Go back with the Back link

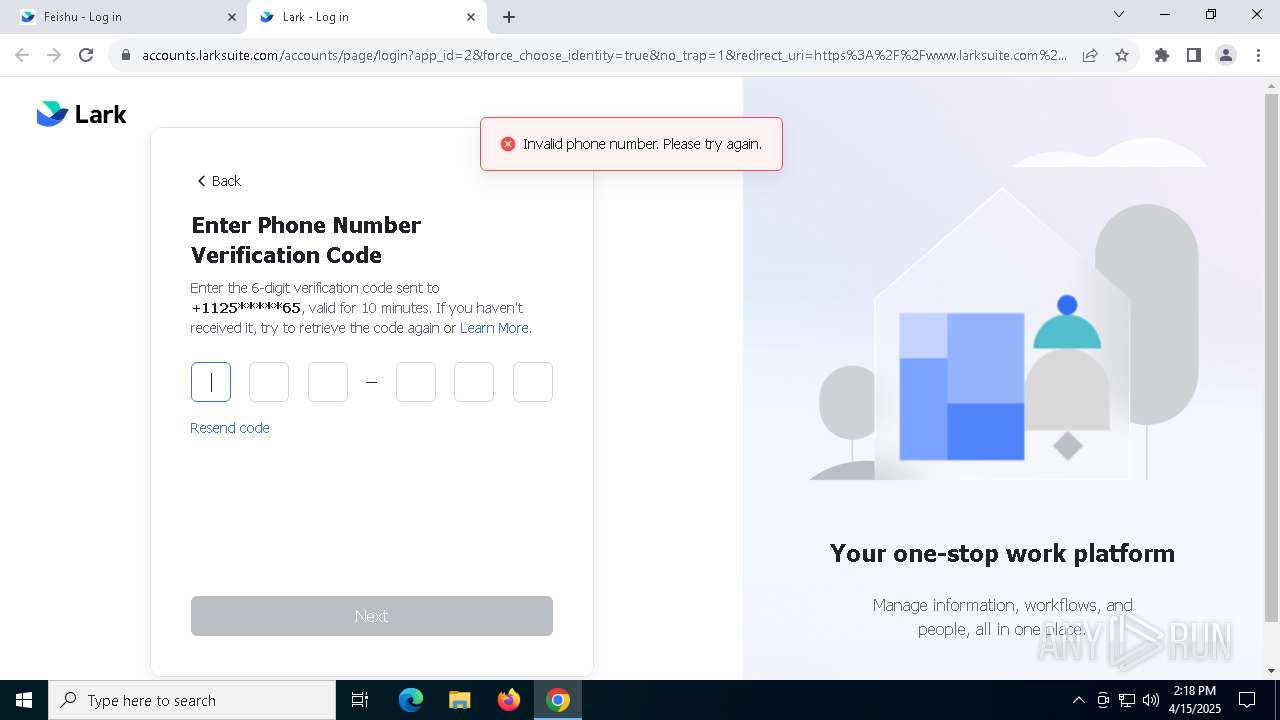tap(219, 181)
